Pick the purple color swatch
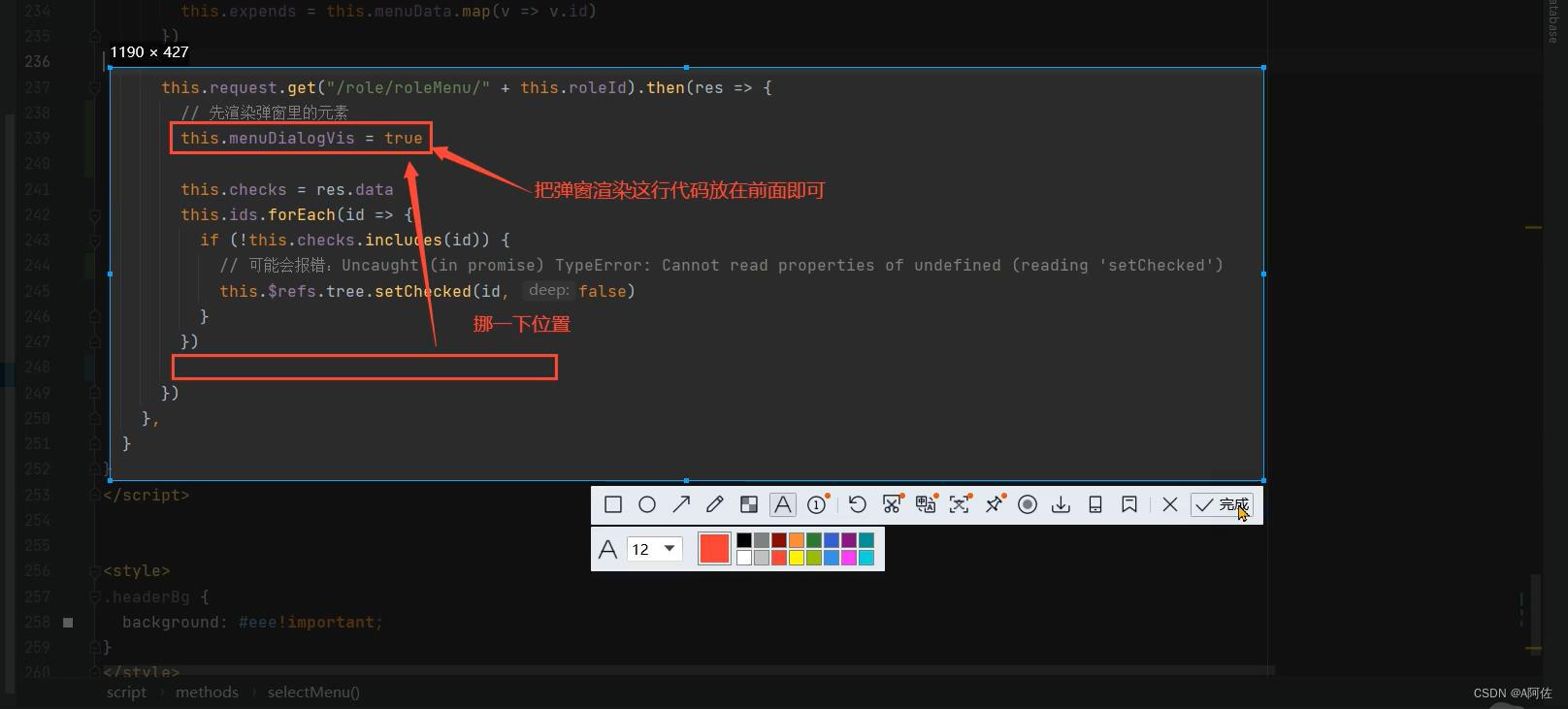 point(849,540)
